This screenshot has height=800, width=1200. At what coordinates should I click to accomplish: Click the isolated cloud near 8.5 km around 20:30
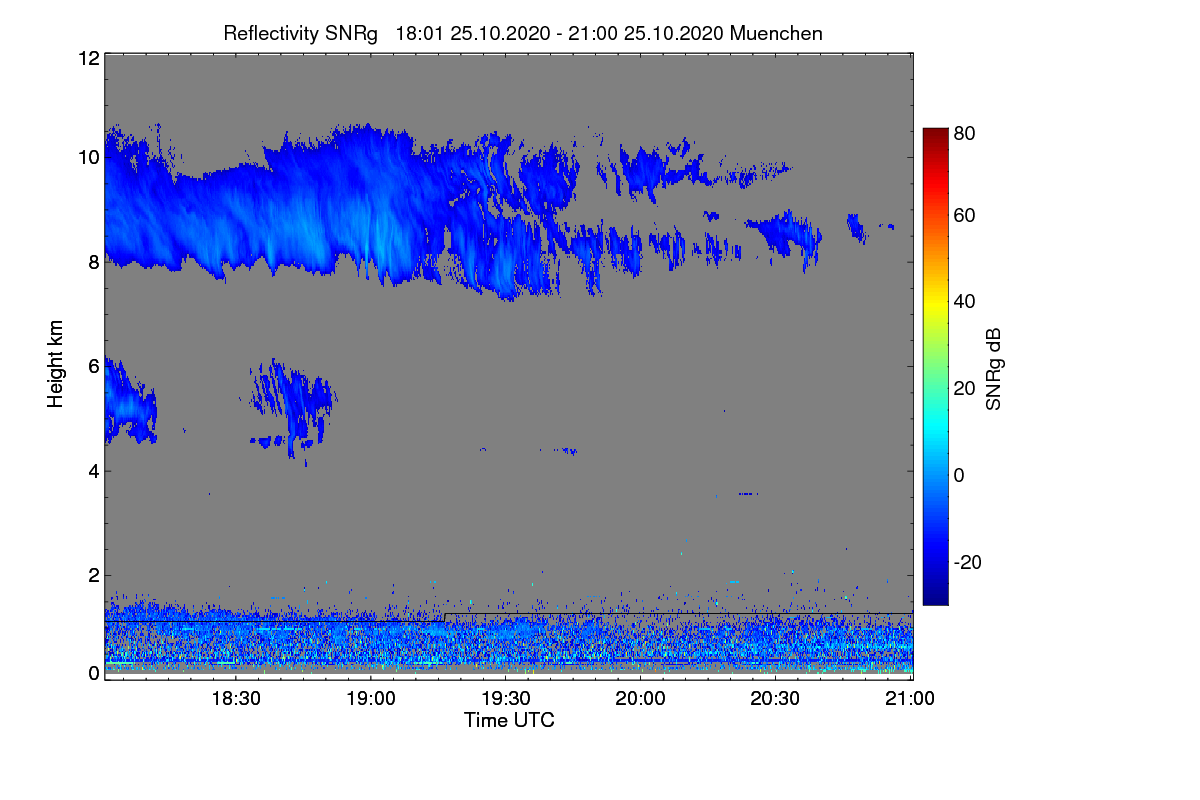tap(787, 235)
